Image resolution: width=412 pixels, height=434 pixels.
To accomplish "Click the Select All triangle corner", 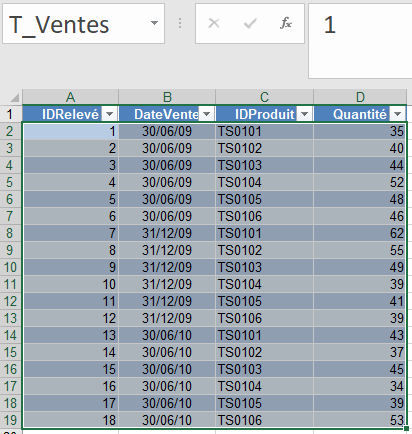I will [15, 97].
